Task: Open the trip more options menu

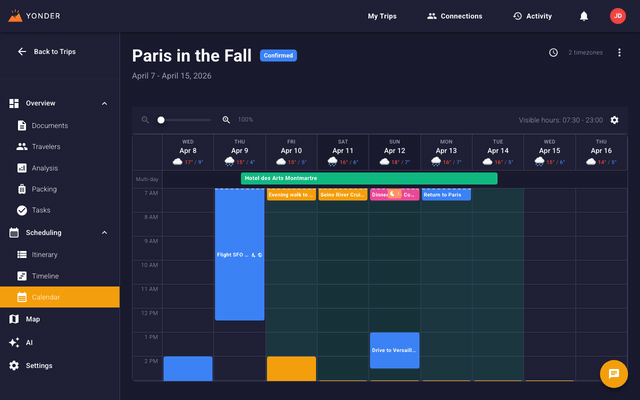Action: tap(619, 52)
